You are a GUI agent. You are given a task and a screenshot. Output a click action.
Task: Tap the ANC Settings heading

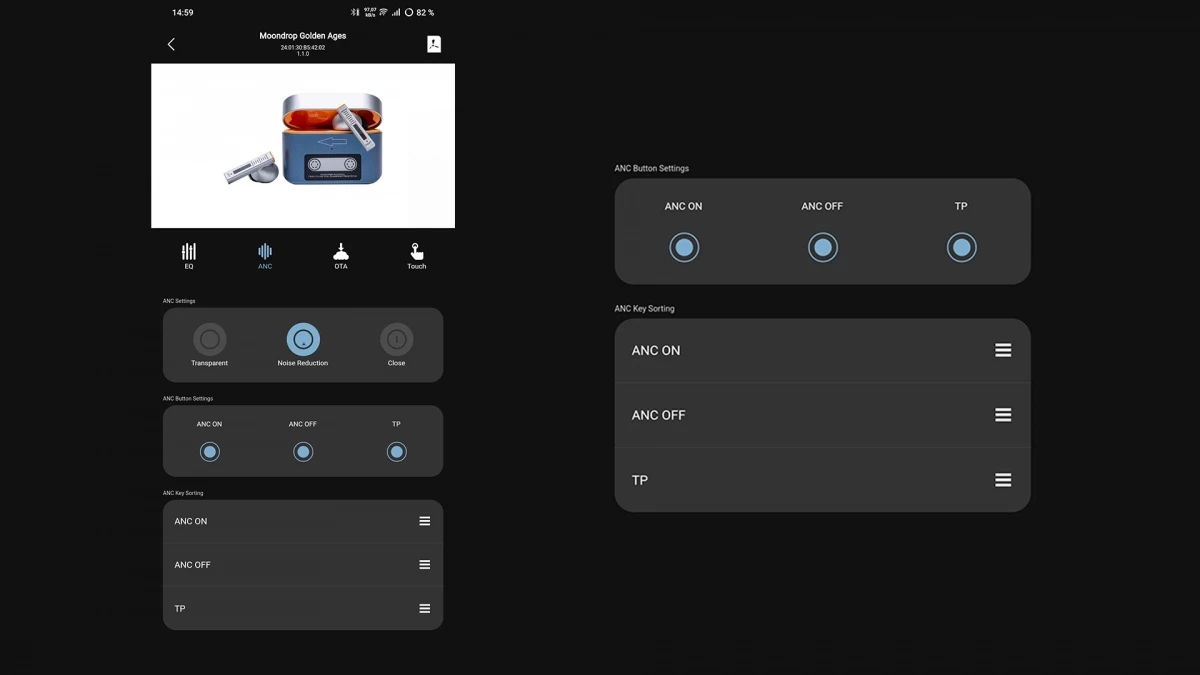[179, 301]
